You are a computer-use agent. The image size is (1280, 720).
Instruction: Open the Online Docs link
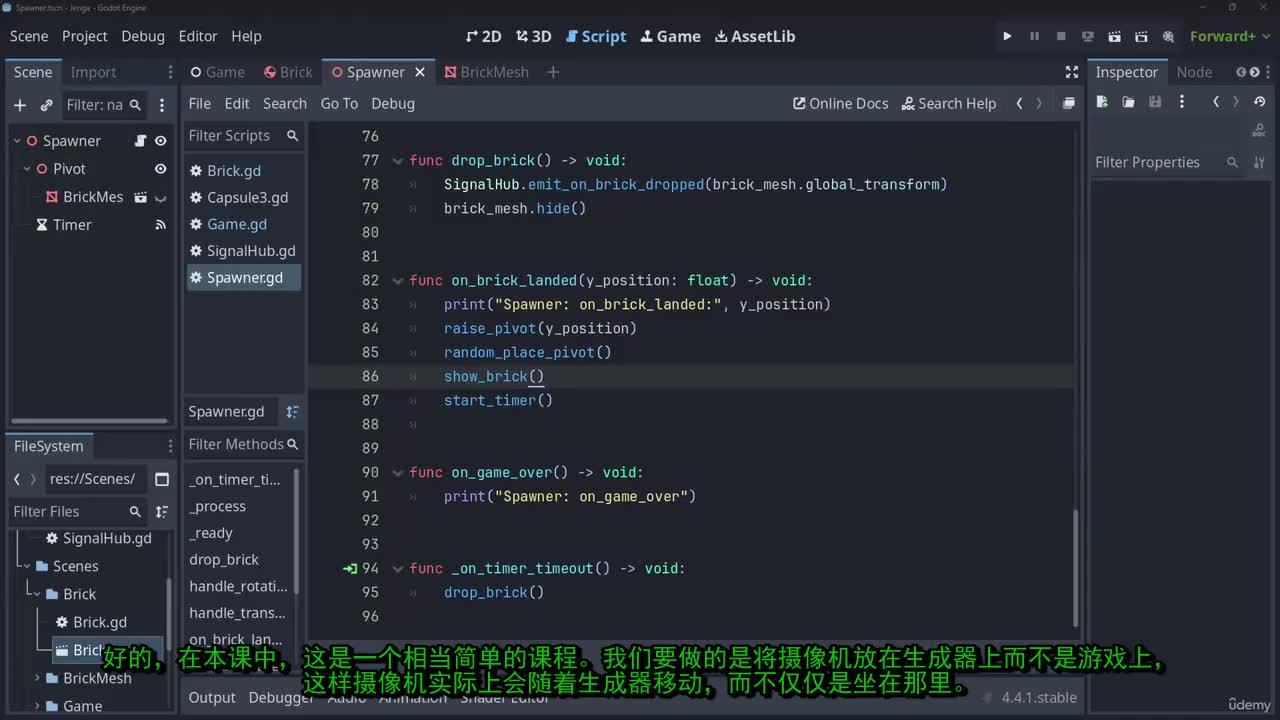pos(840,103)
